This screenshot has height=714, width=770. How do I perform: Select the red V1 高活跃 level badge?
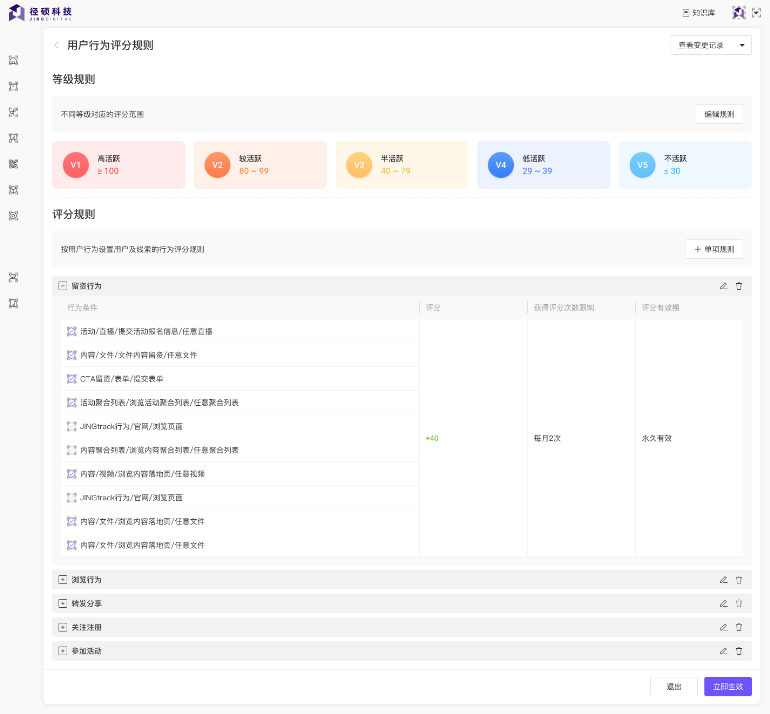point(76,164)
